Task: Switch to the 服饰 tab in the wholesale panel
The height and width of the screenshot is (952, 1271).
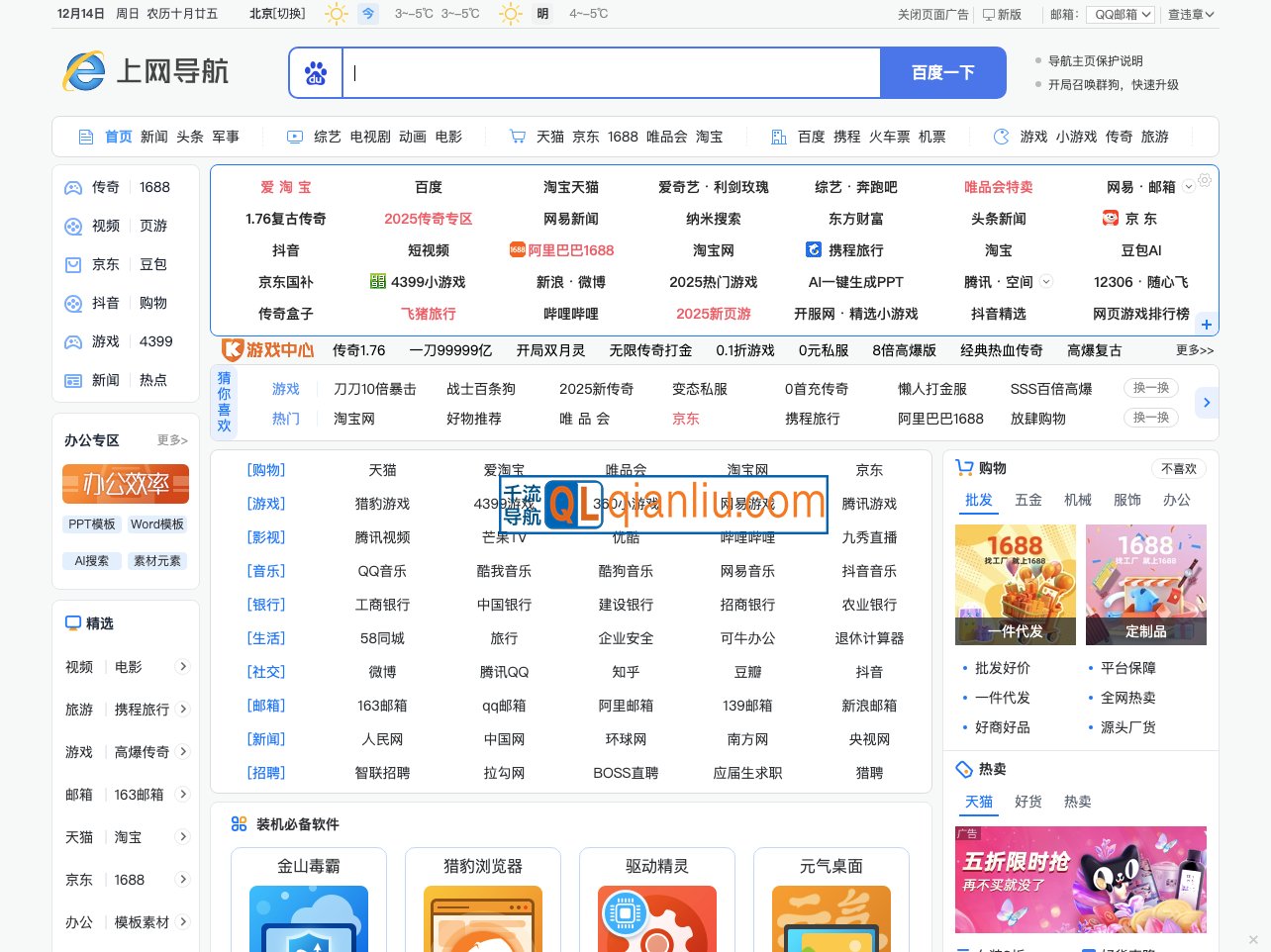Action: [x=1127, y=500]
